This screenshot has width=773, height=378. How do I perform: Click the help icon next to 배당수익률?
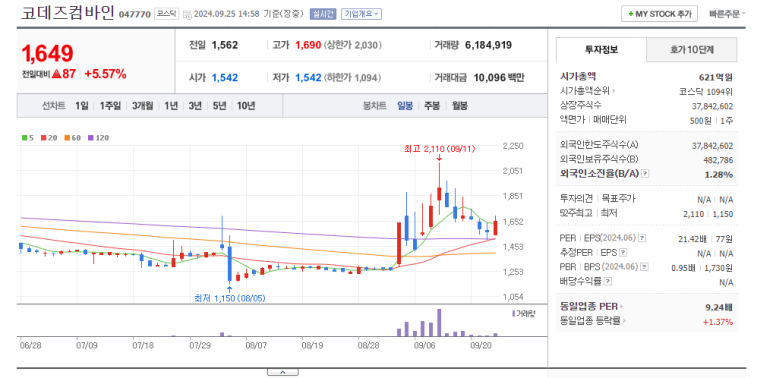tap(608, 281)
